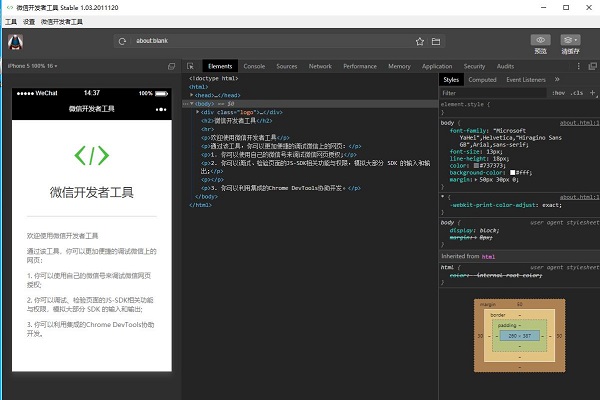Toggle the simulator window pop-out icon
This screenshot has width=600, height=400.
point(171,66)
